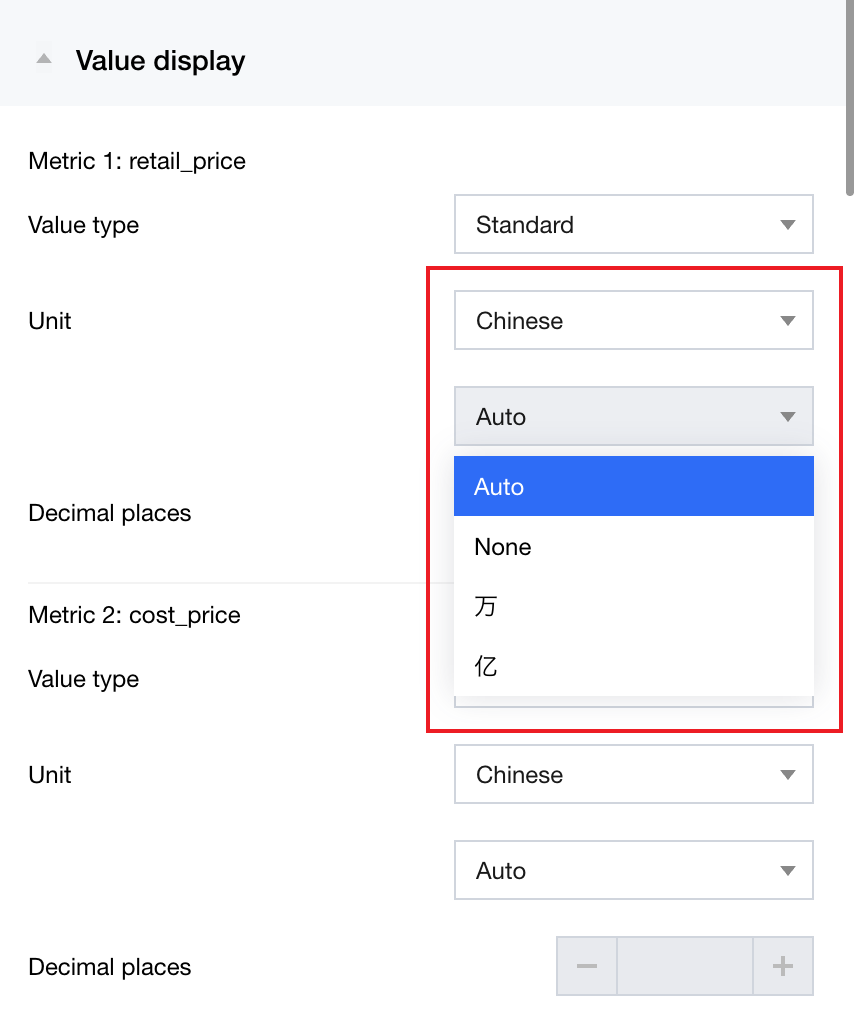Click the Value display section title

[x=160, y=61]
